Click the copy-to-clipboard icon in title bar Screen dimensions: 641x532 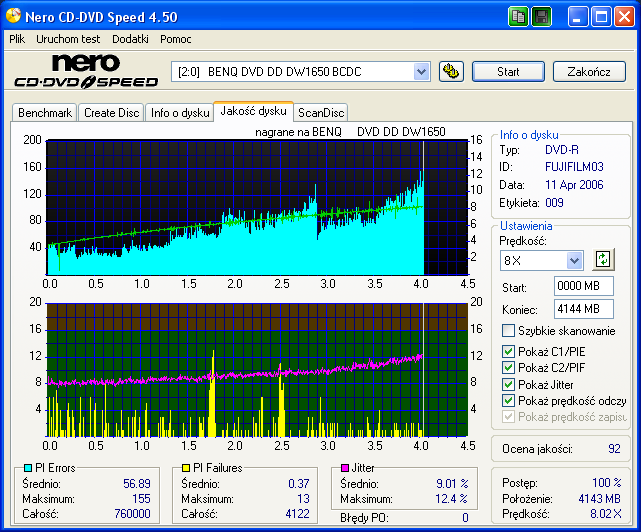[x=518, y=17]
